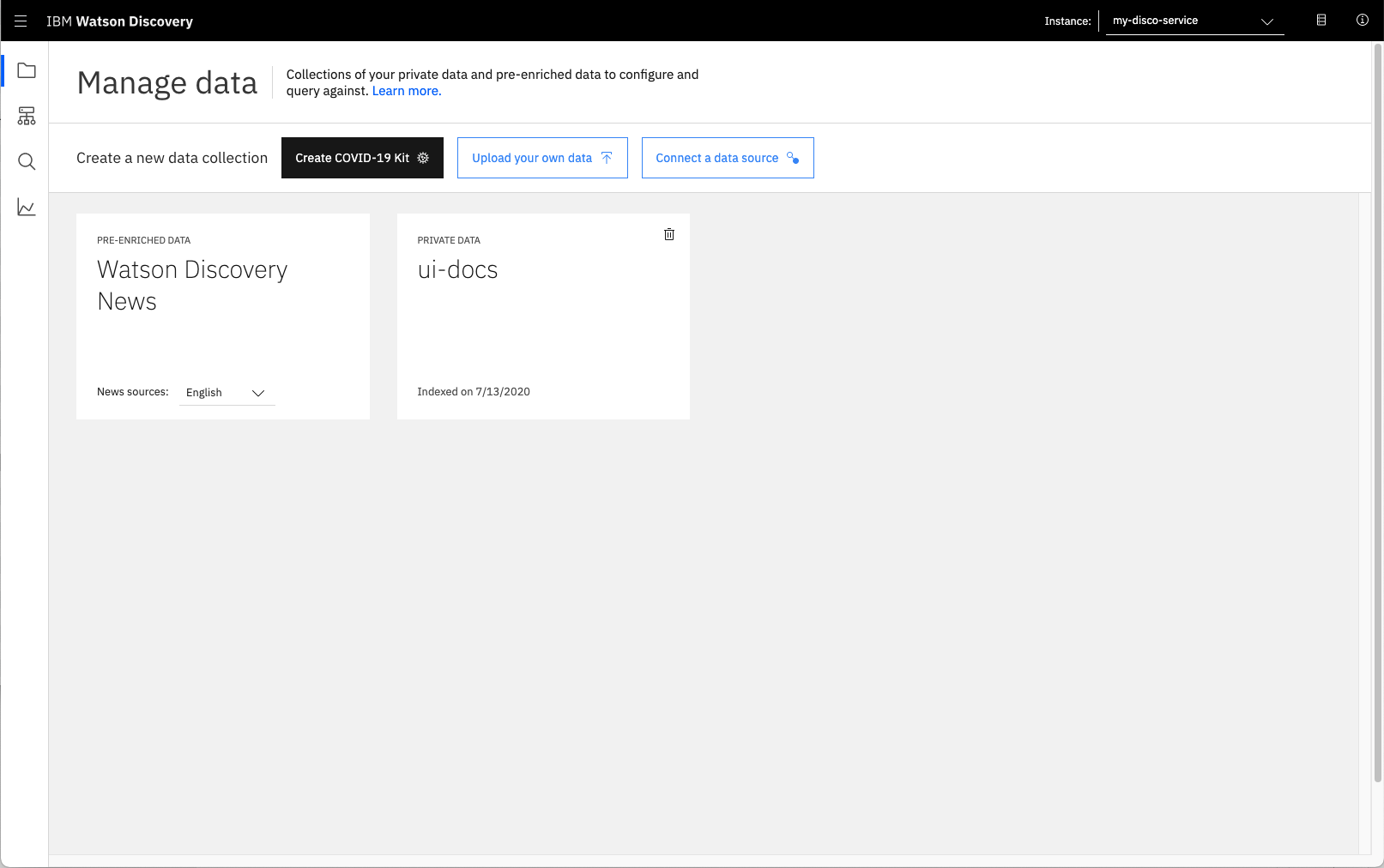Open the query search sidebar icon
This screenshot has width=1384, height=868.
(x=27, y=161)
